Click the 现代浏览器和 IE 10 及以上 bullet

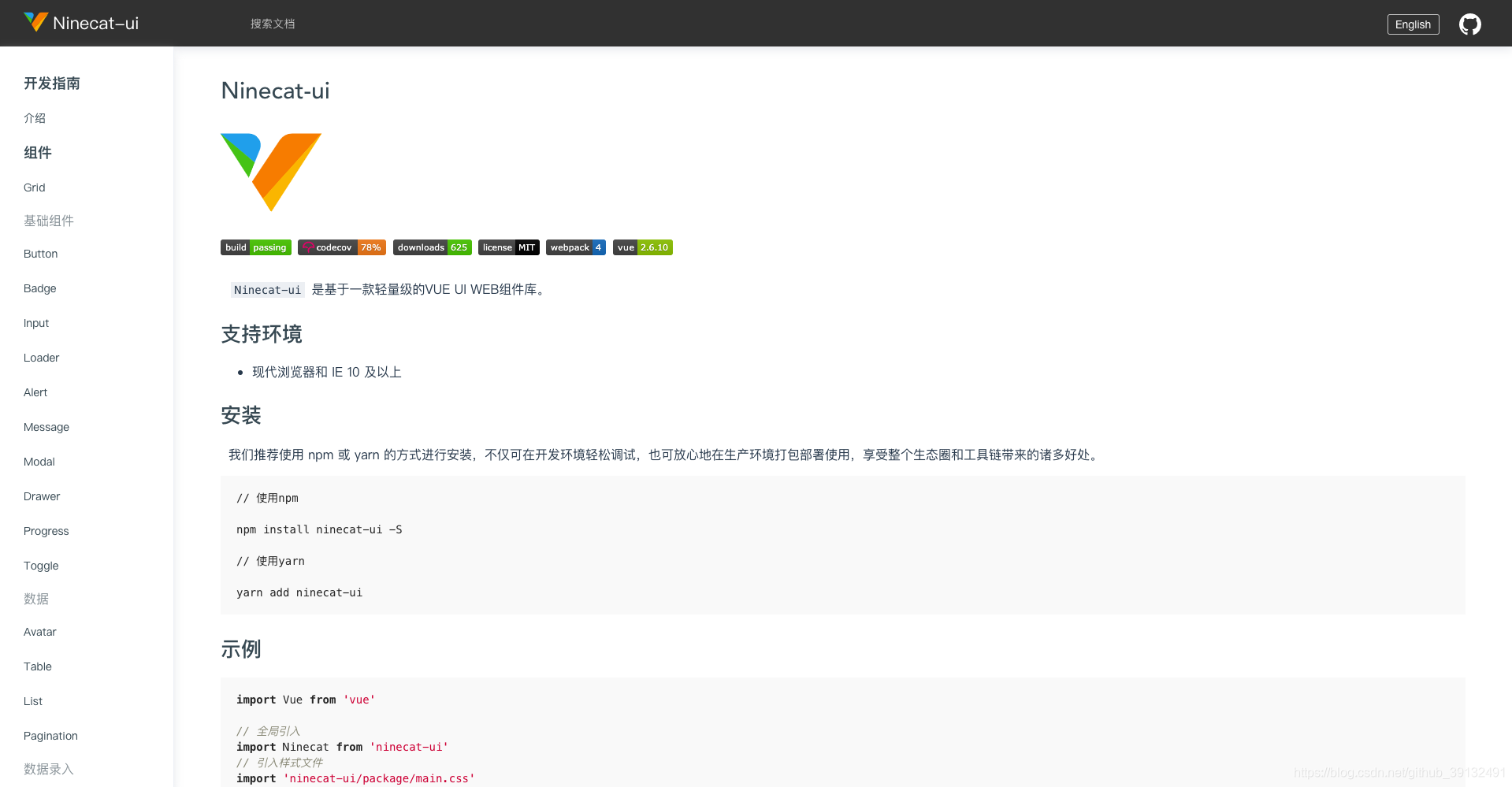pyautogui.click(x=327, y=372)
